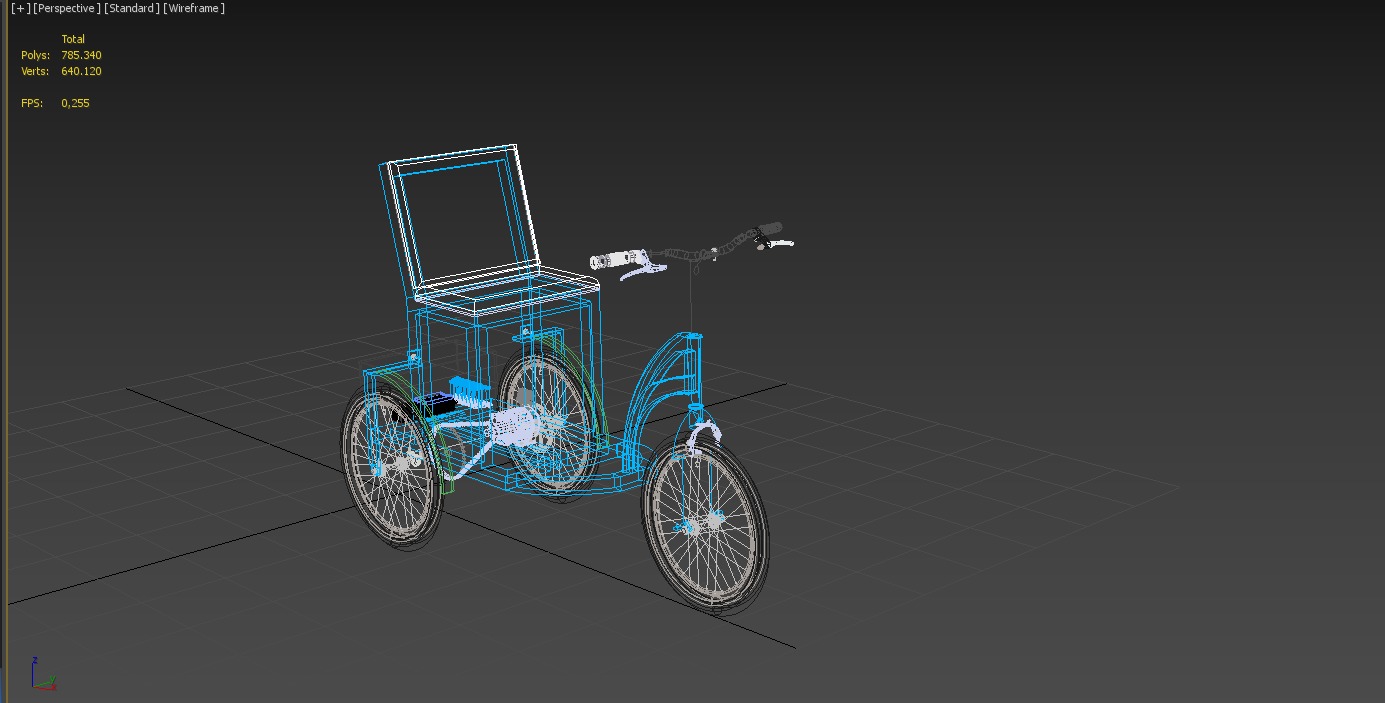Click the Polys count 785.340
This screenshot has width=1385, height=703.
81,55
